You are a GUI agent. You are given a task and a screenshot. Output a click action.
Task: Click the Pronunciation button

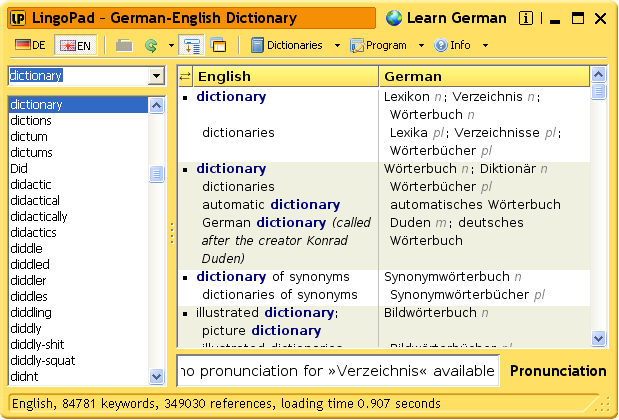pos(558,371)
